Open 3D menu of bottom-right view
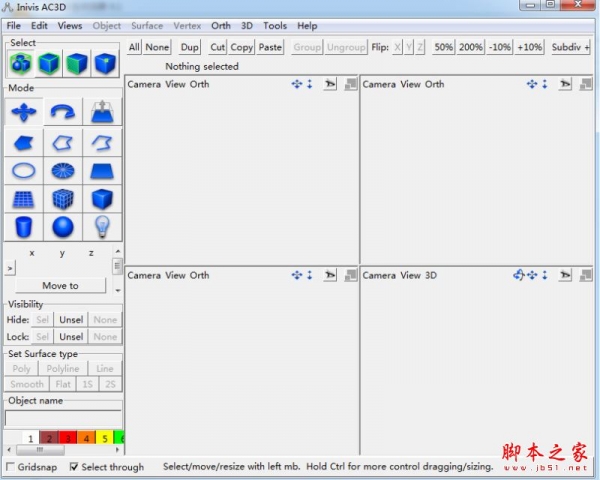 pos(430,275)
